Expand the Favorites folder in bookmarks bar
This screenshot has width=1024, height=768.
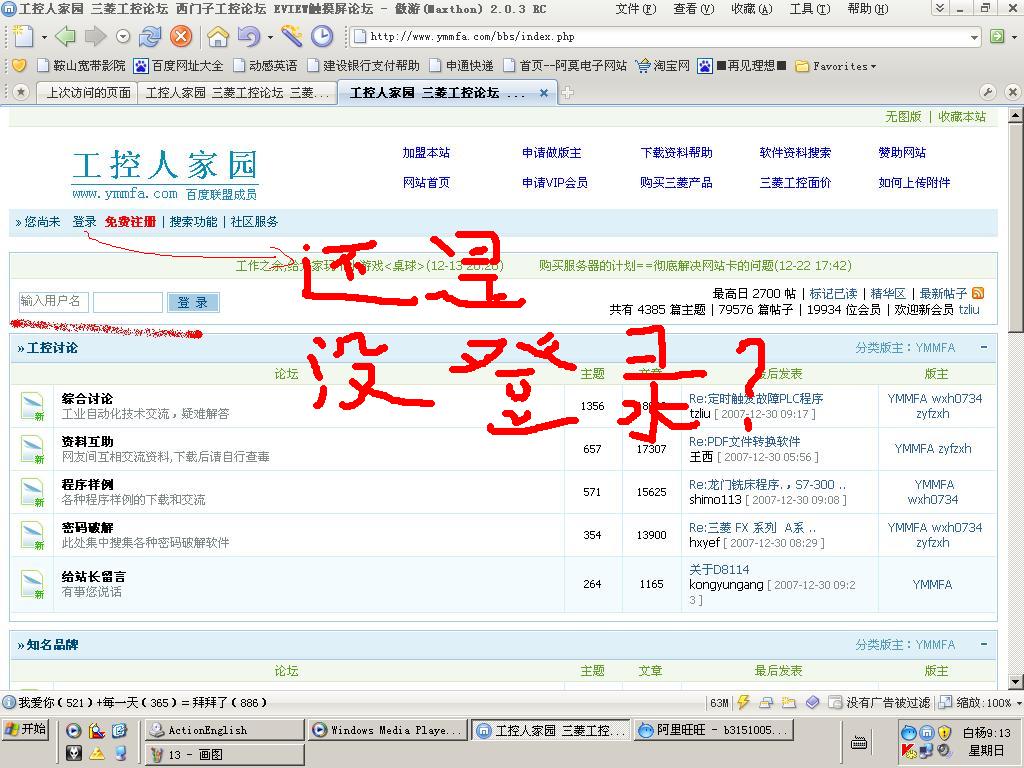(836, 66)
